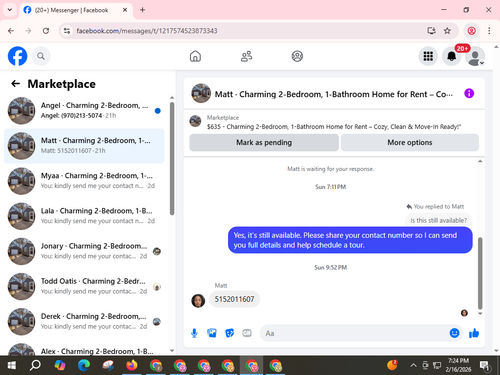Open the taskbar clock showing 7:24 PM

pos(458,365)
